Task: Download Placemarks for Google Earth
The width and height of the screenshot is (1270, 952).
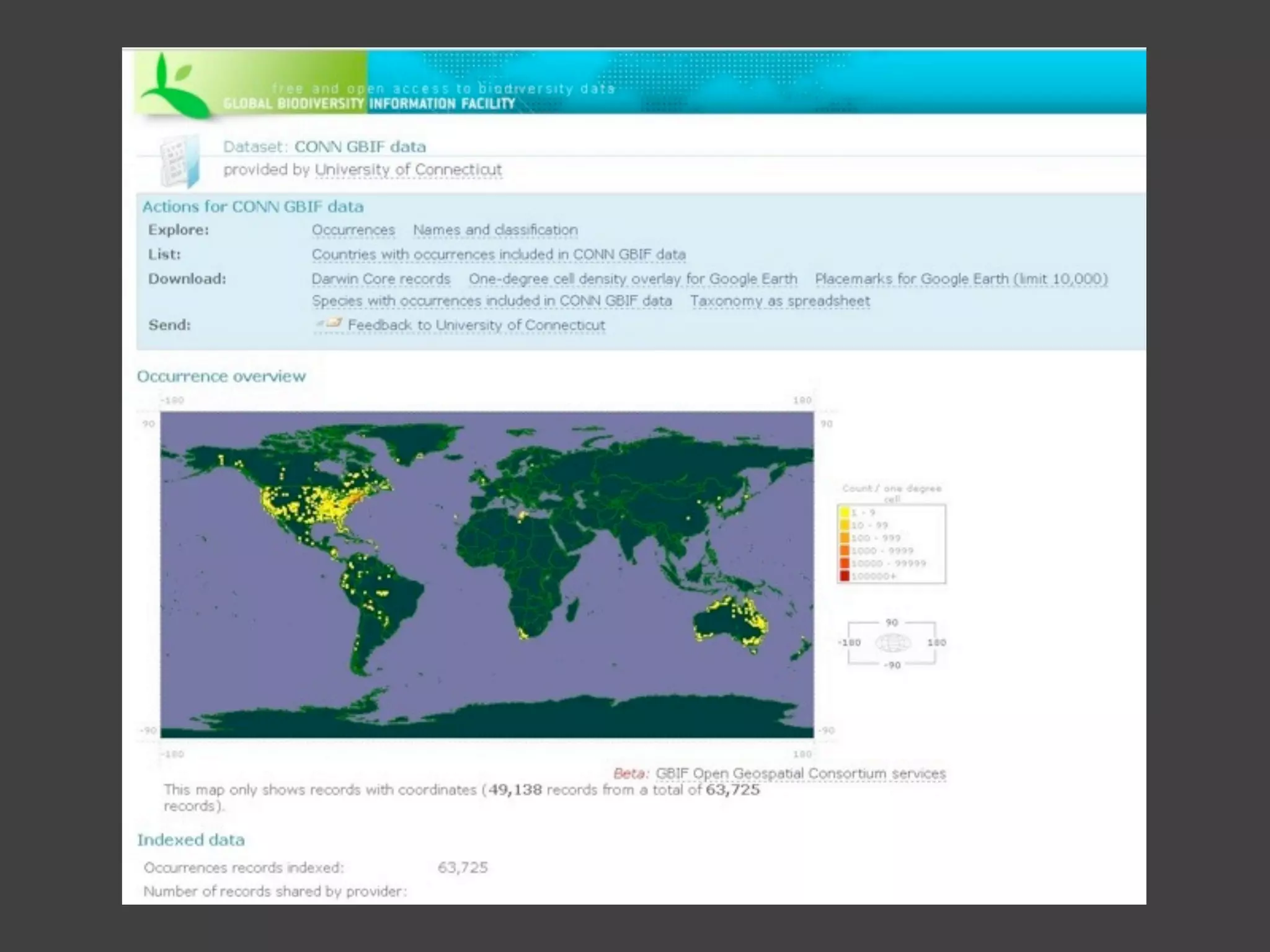Action: 961,279
